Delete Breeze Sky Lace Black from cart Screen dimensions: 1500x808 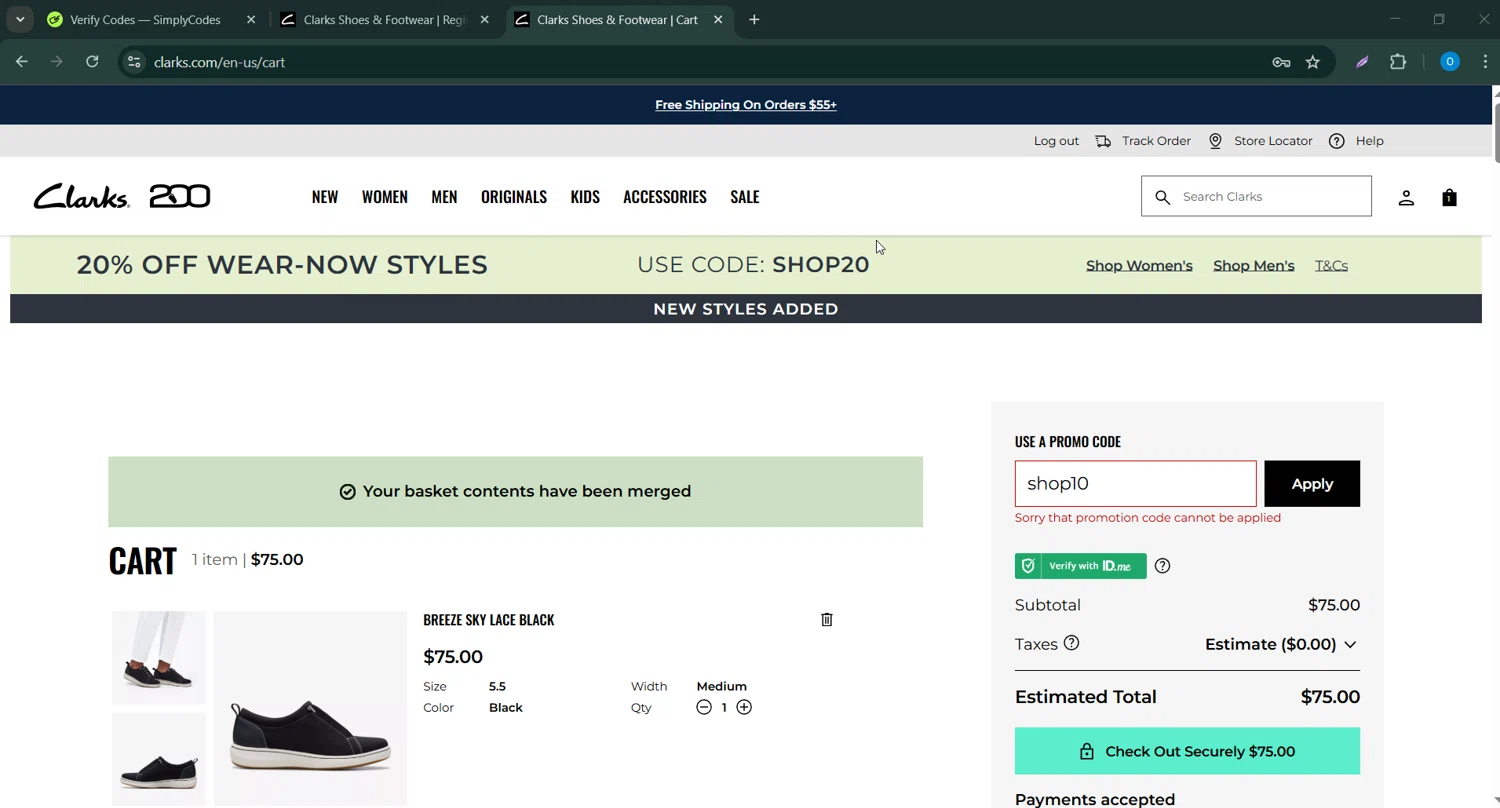(827, 620)
